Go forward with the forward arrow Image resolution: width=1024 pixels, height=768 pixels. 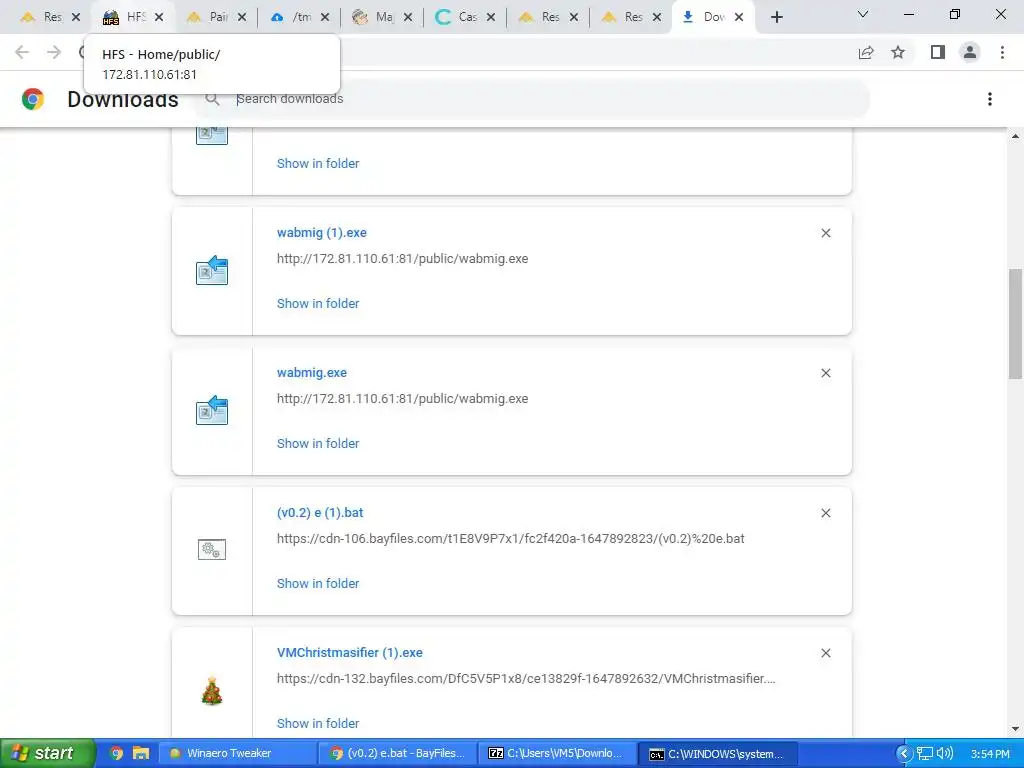[x=54, y=52]
